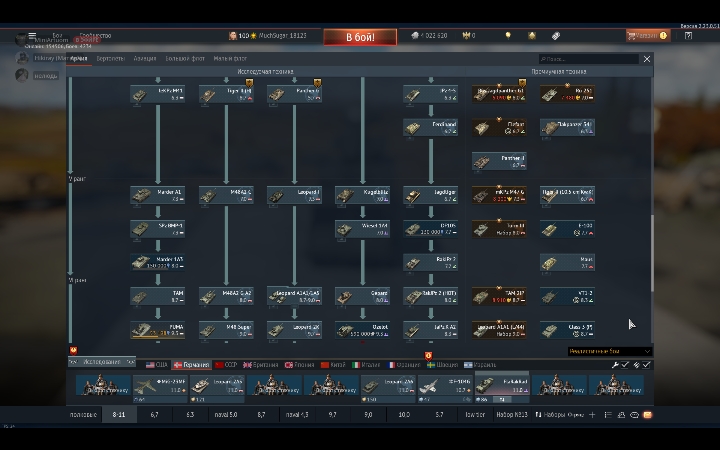Viewport: 720px width, 450px height.
Task: Select the Jagdtiger tank icon
Action: pyautogui.click(x=412, y=195)
